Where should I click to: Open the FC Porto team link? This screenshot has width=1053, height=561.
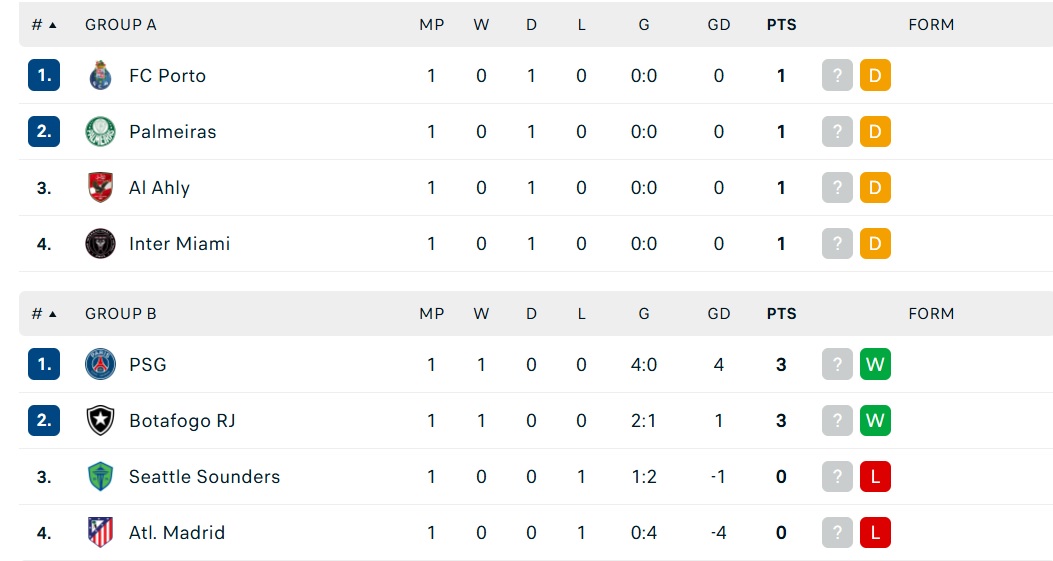point(167,75)
